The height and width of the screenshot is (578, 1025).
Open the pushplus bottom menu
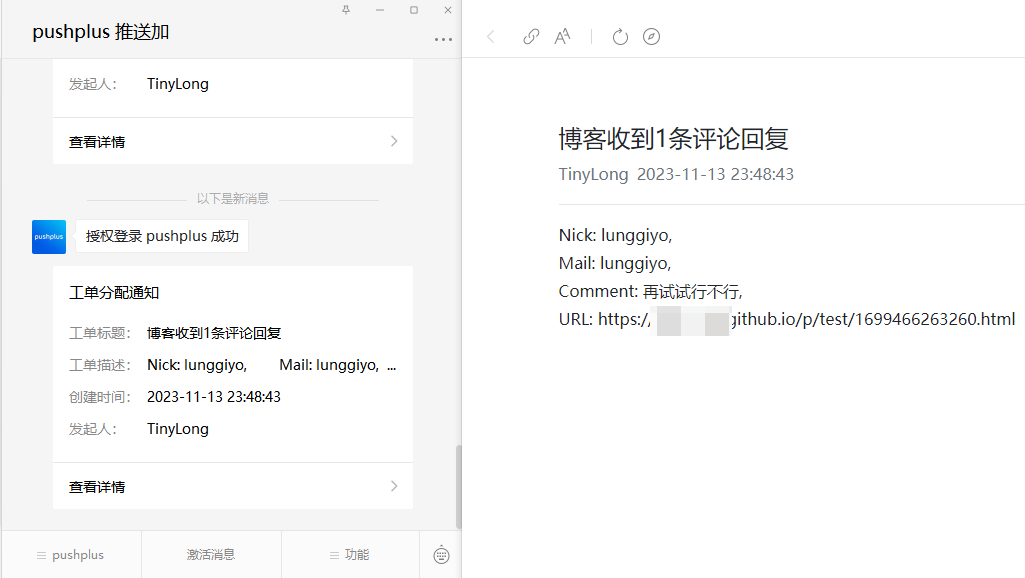tap(71, 554)
